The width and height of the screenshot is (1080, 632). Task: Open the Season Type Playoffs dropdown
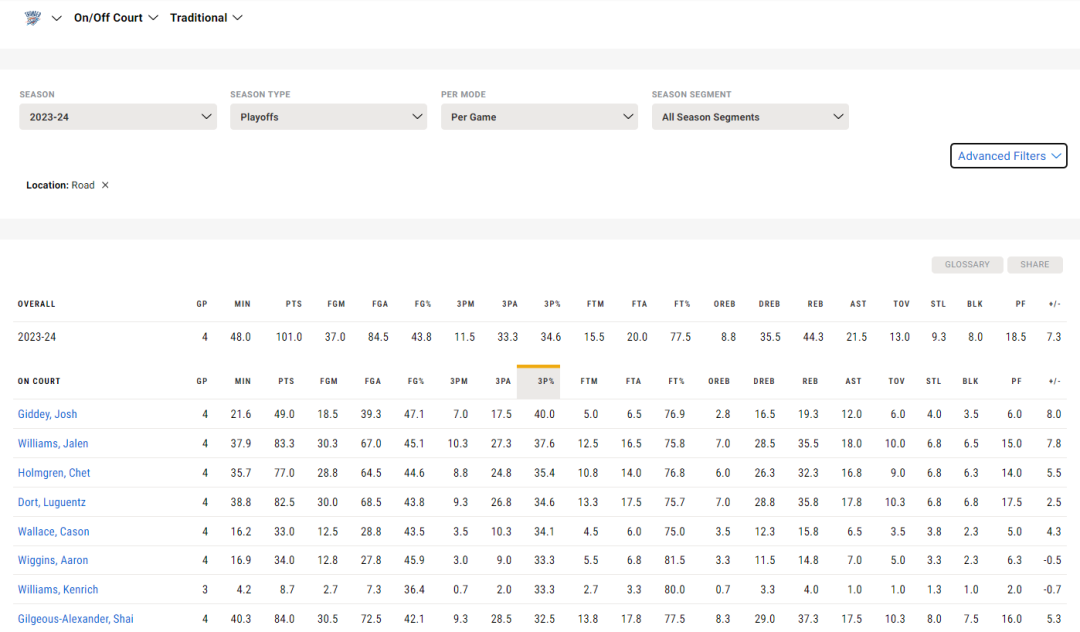pos(329,117)
